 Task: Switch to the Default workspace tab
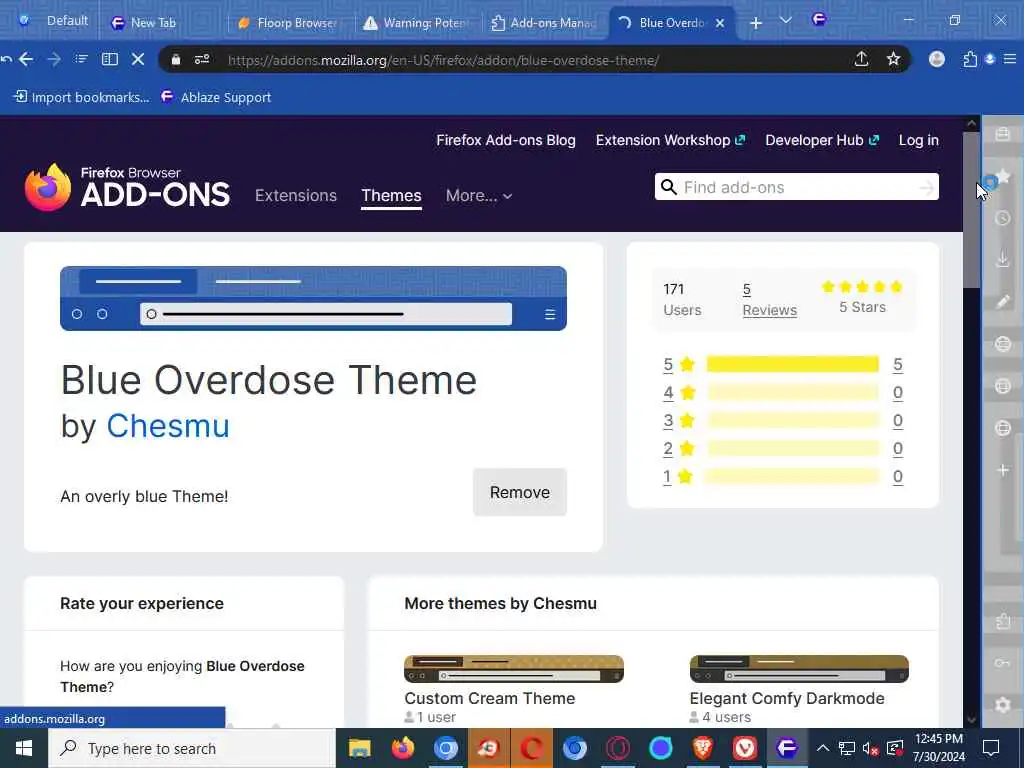coord(54,21)
